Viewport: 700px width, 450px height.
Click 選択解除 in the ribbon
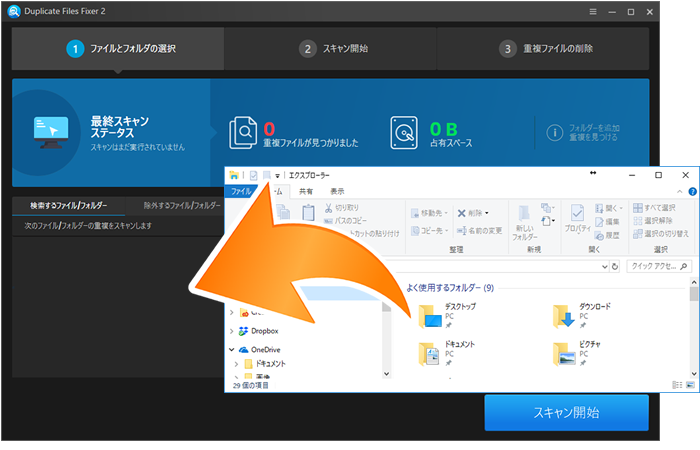653,221
